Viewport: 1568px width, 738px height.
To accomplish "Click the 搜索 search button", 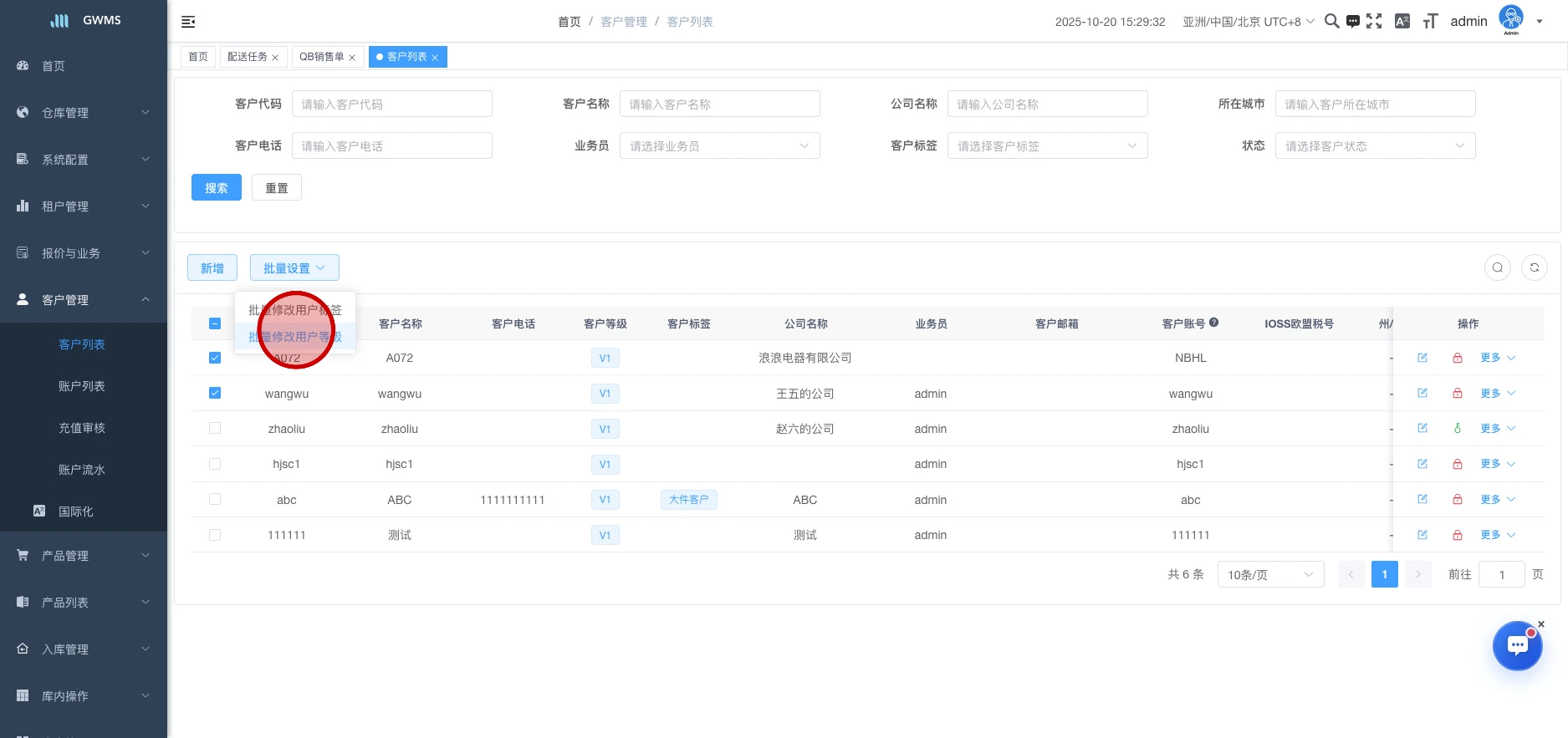I will pos(216,188).
